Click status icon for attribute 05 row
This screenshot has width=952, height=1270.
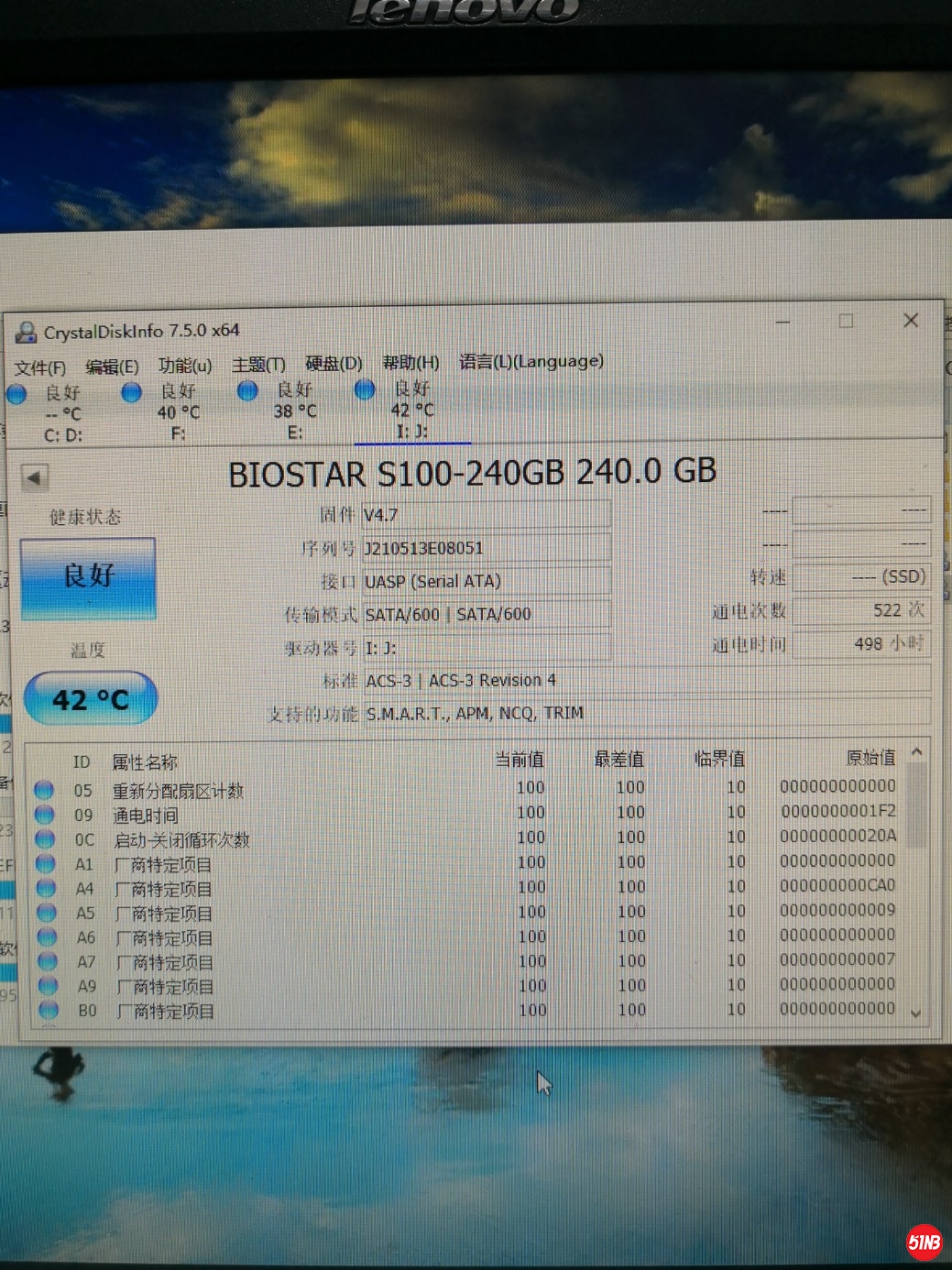pyautogui.click(x=44, y=790)
